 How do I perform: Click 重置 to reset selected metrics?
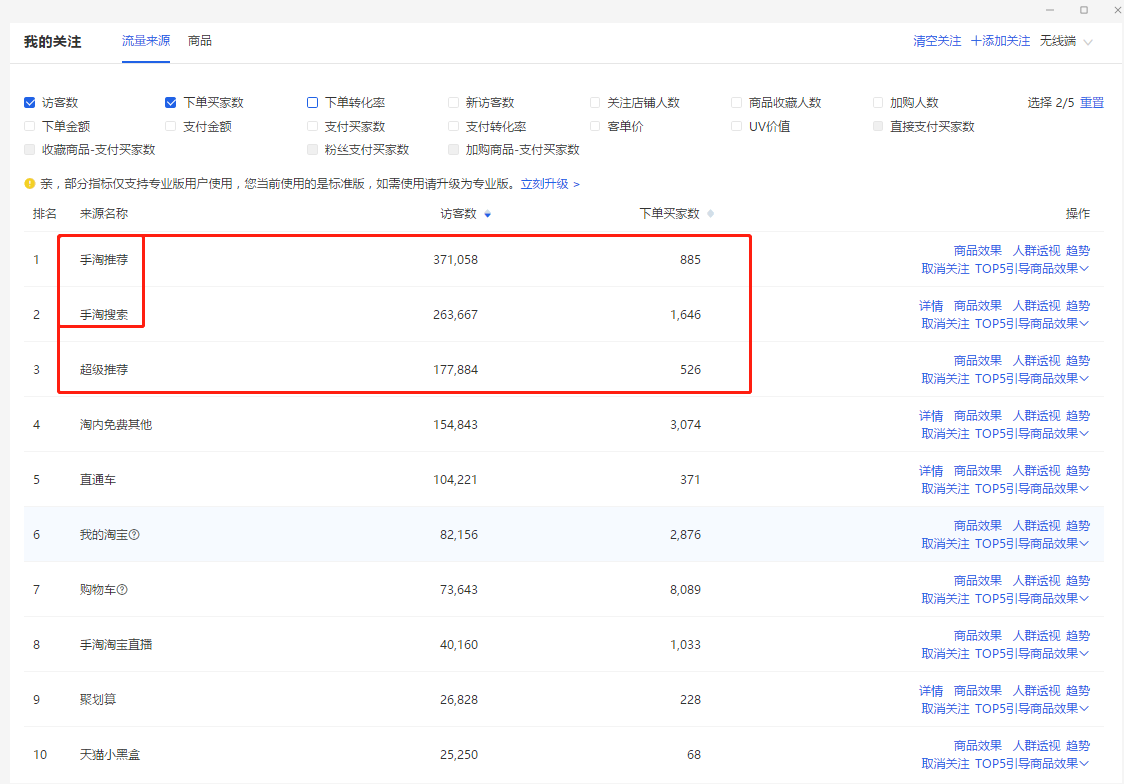[1092, 102]
